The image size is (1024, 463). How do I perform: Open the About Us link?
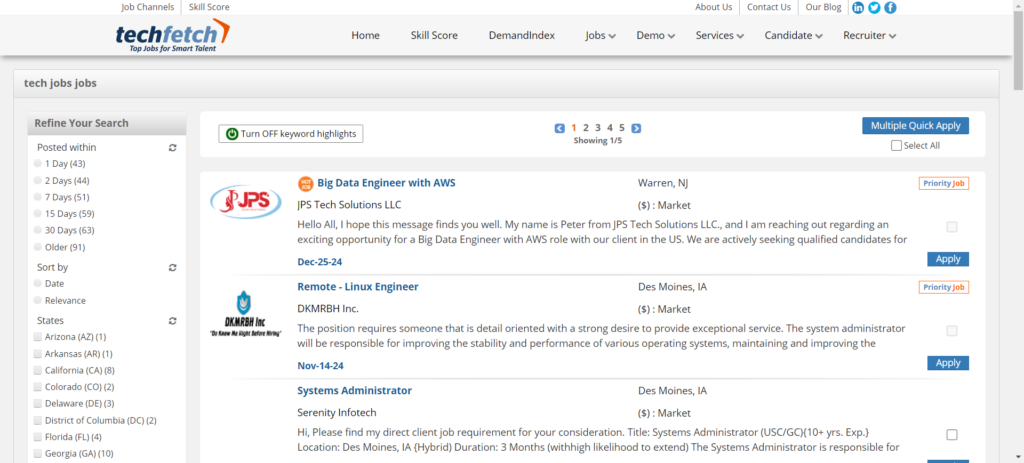coord(714,7)
